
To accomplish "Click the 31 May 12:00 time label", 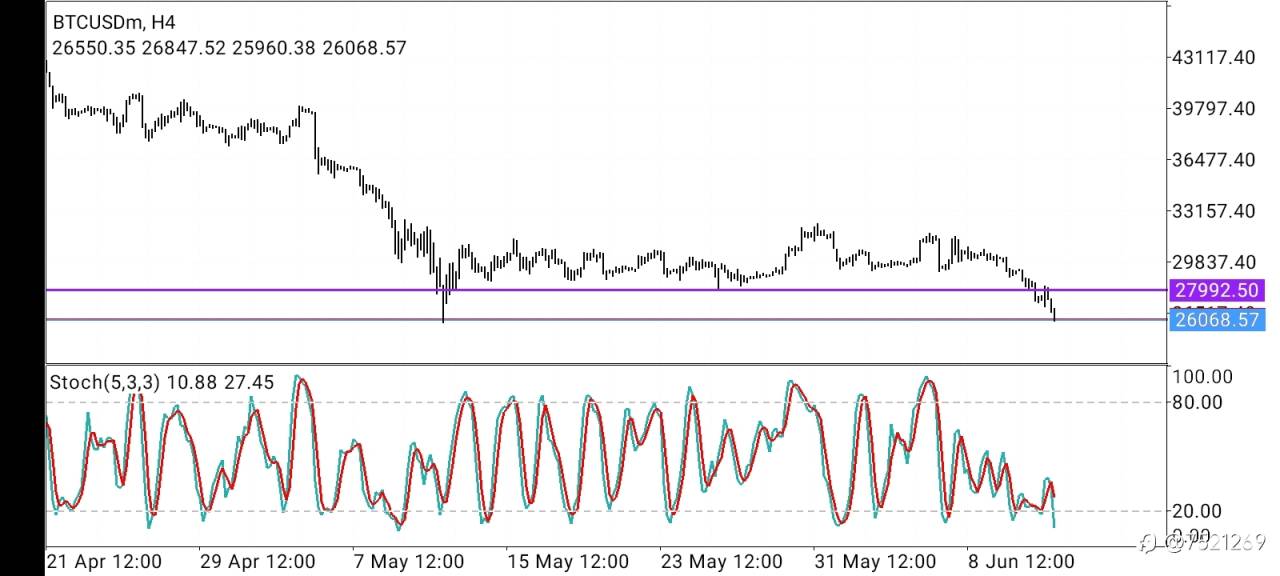I will tap(874, 561).
